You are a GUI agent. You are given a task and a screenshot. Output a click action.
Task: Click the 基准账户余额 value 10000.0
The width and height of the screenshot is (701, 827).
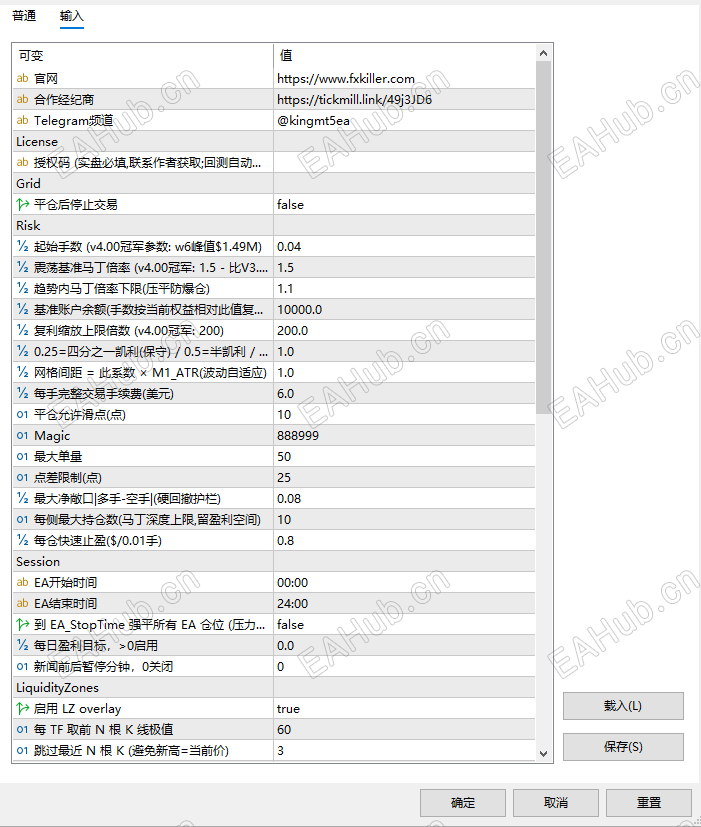404,310
